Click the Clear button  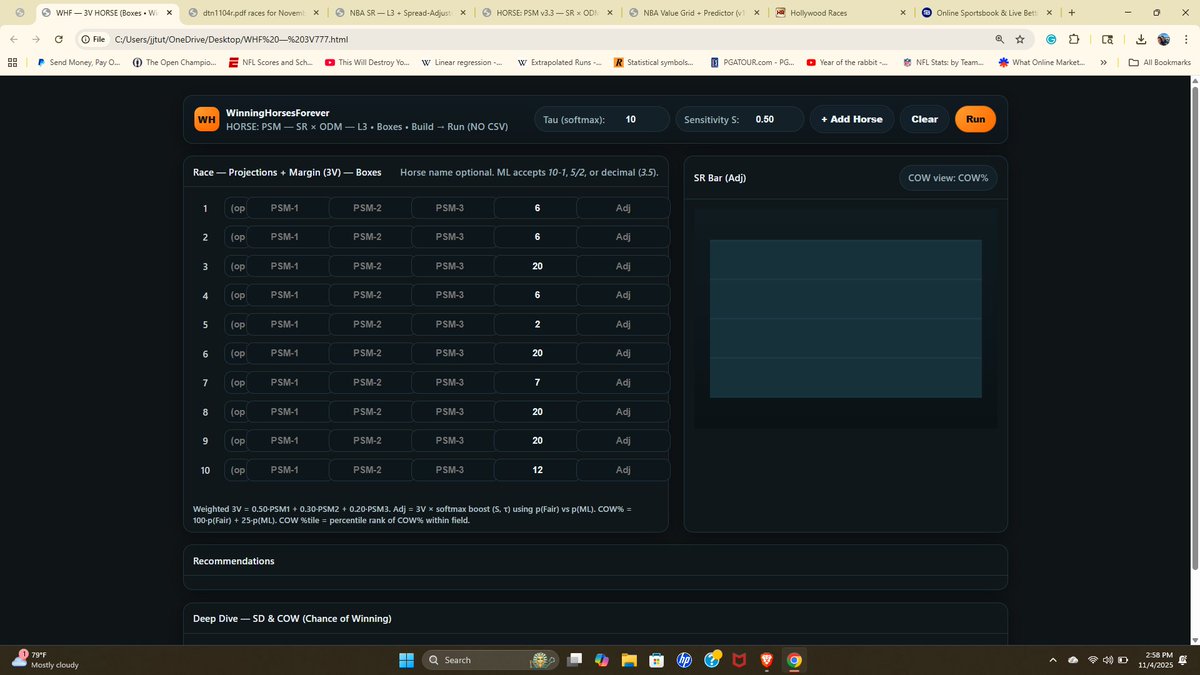pyautogui.click(x=925, y=119)
